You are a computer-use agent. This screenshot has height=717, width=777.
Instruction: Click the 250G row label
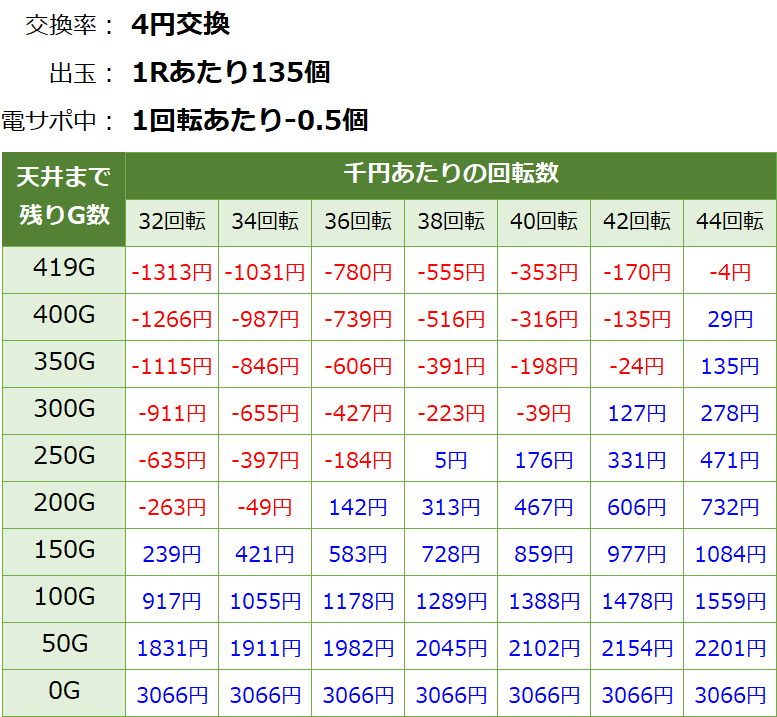(64, 457)
